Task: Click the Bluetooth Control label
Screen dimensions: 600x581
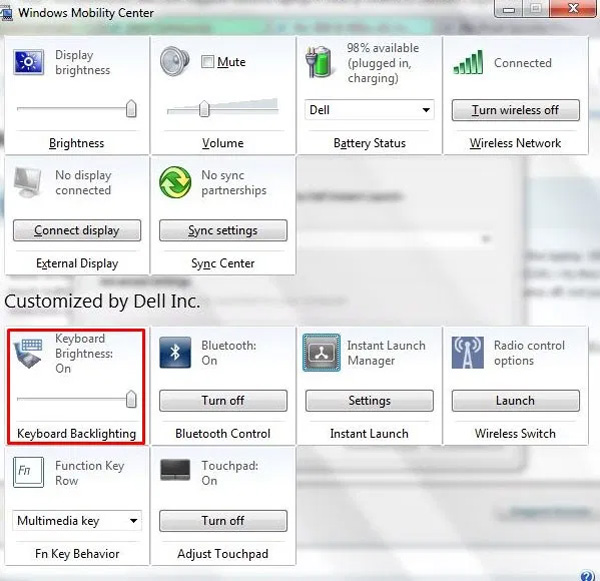Action: [223, 434]
